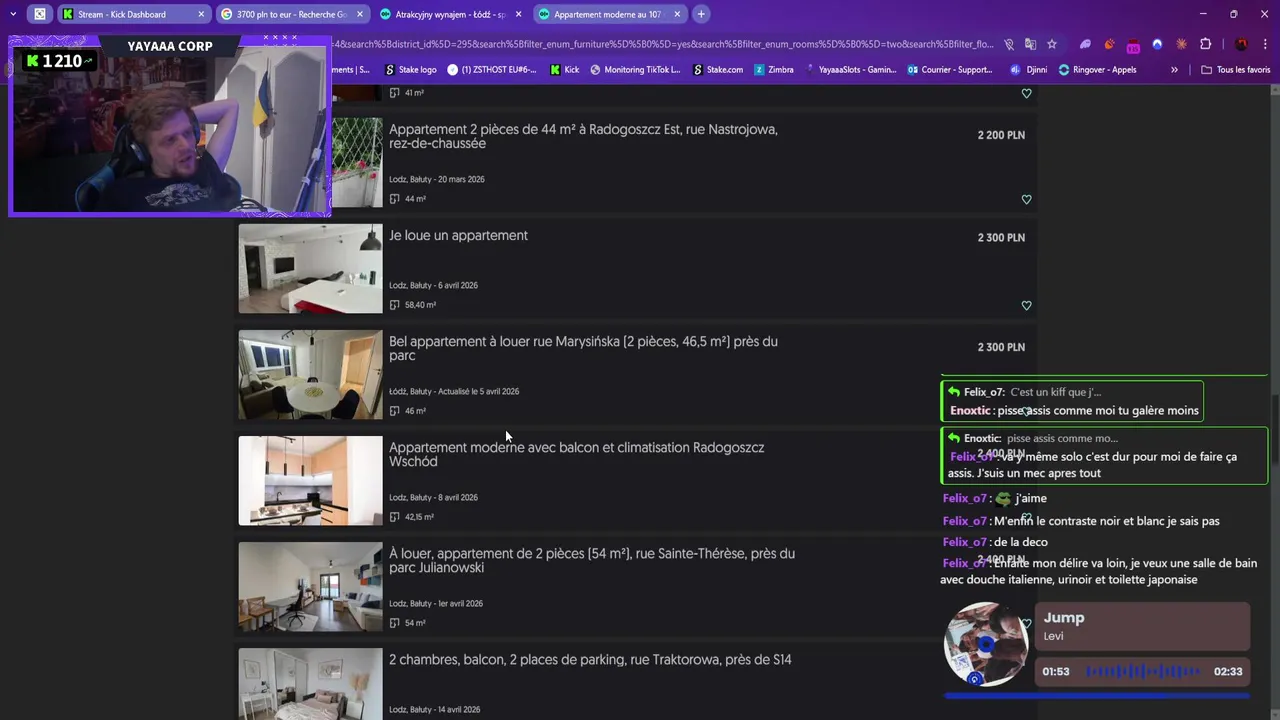The image size is (1280, 720).
Task: Open the 'Zimbra' bookmark
Action: tap(774, 70)
